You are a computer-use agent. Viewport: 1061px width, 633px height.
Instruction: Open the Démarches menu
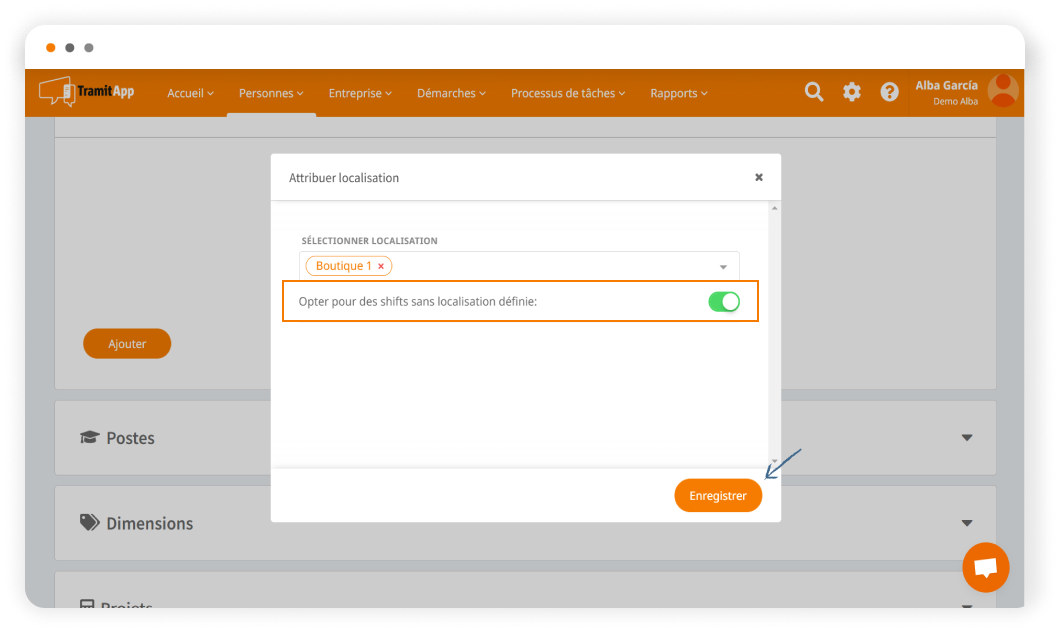click(451, 93)
